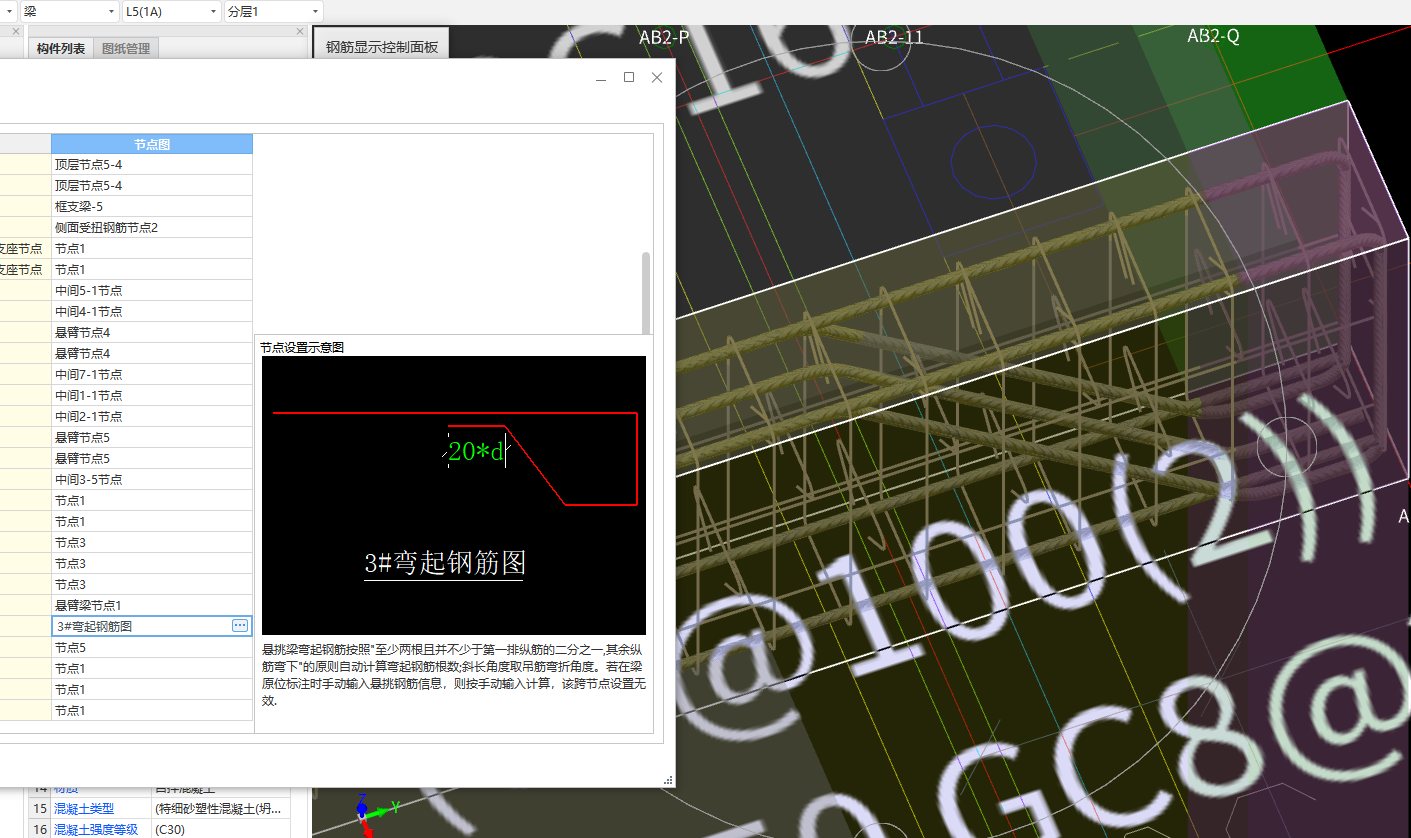
Task: Click the 3#弯起钢筋图 preview diagram
Action: click(x=454, y=495)
